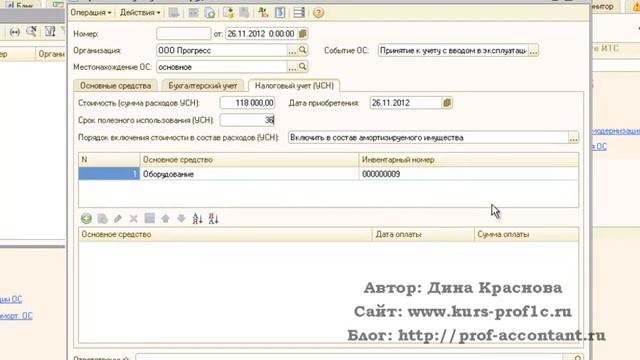Click the greyed icon left of Дт/Кт
Viewport: 640px width, 360px height.
coord(244,13)
